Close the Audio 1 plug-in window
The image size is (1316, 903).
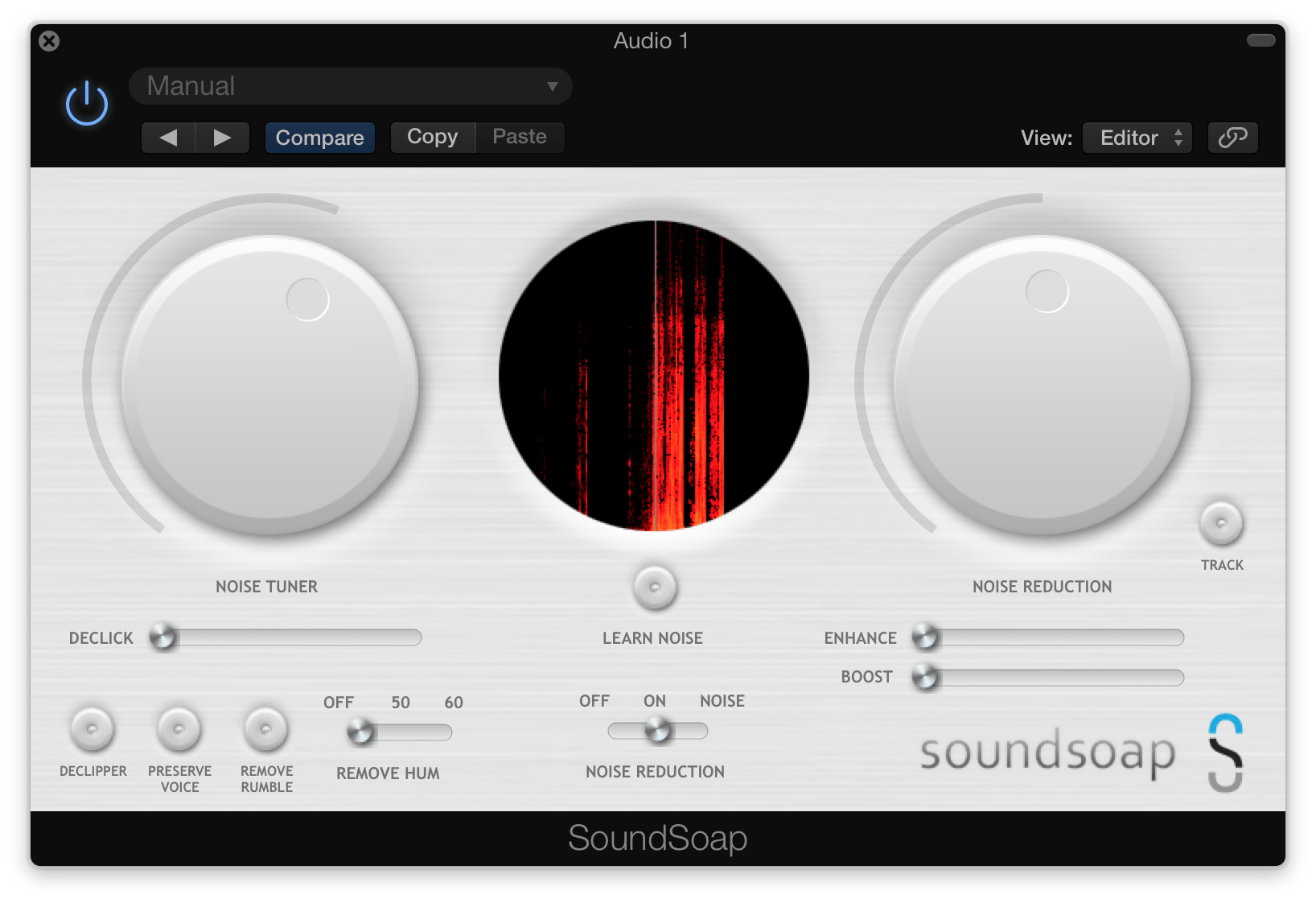pyautogui.click(x=49, y=41)
